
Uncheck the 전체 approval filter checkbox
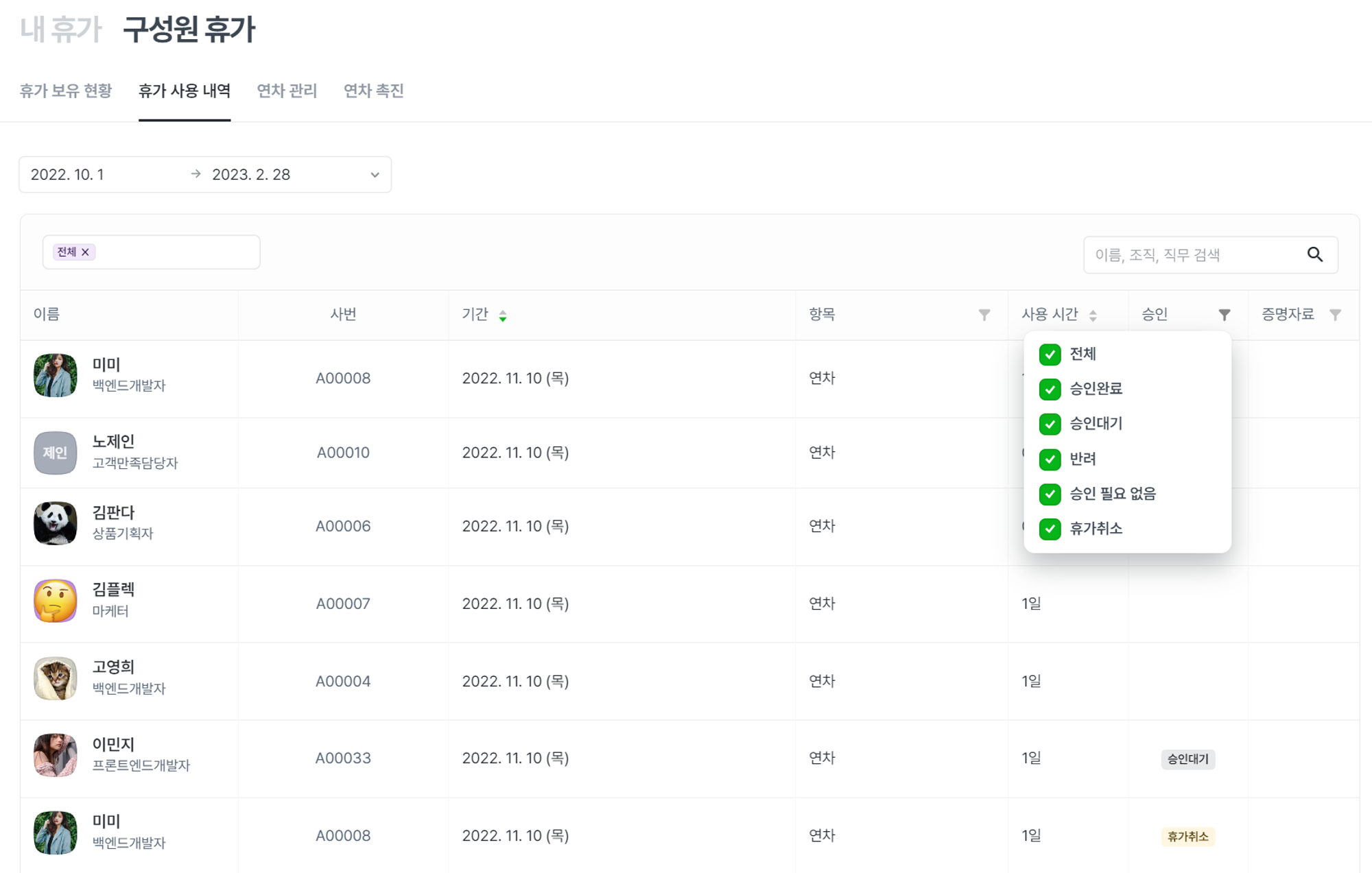pos(1050,355)
